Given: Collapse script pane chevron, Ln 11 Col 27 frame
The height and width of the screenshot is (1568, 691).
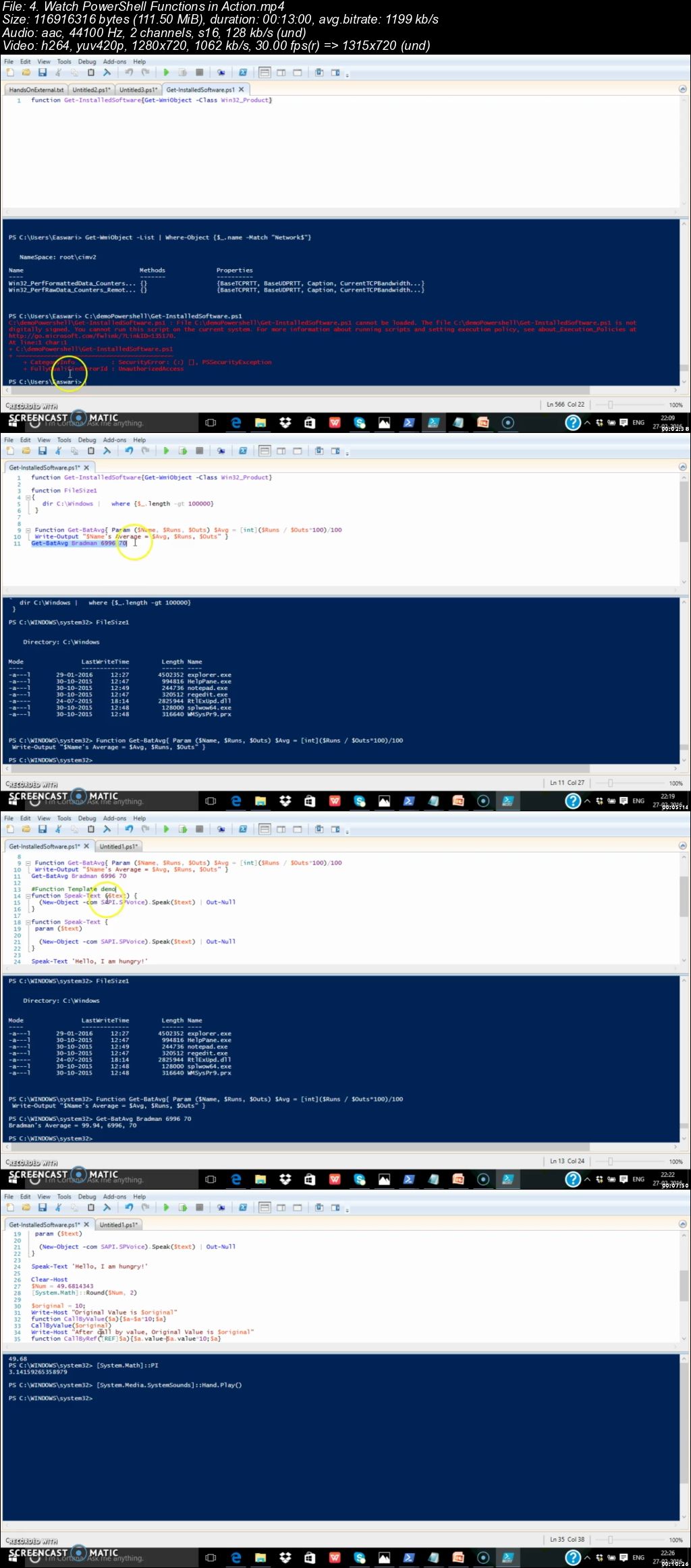Looking at the screenshot, I should click(x=682, y=467).
